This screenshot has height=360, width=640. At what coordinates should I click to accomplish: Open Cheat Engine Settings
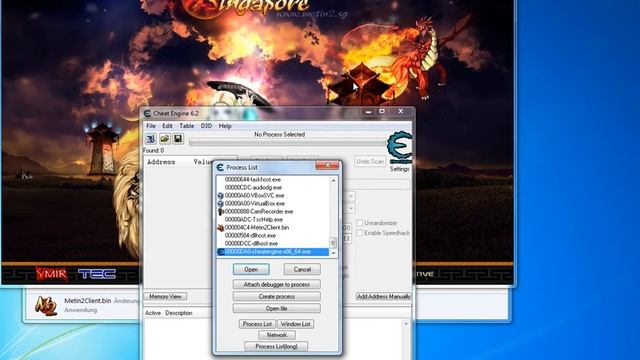click(x=399, y=169)
